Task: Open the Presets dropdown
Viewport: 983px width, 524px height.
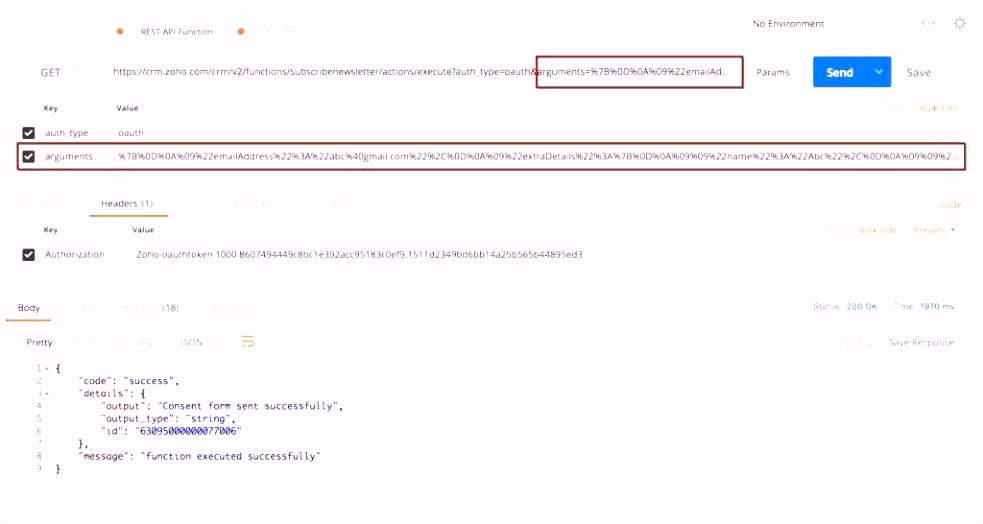Action: [x=933, y=230]
